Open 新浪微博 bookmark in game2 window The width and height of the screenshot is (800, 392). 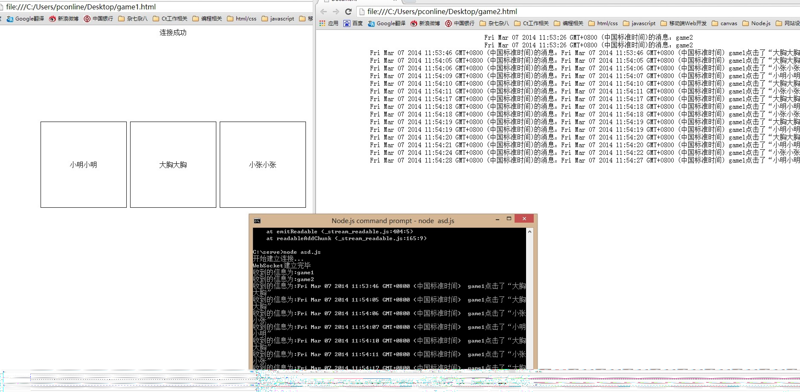point(426,23)
